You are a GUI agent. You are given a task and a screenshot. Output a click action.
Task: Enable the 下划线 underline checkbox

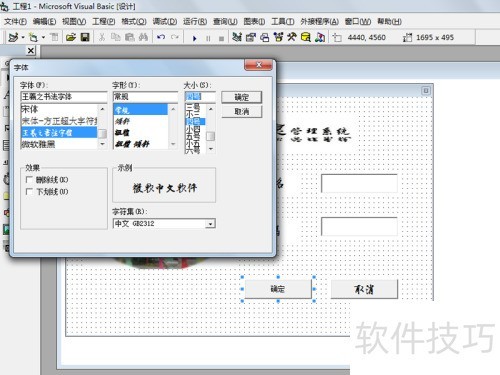tap(29, 192)
